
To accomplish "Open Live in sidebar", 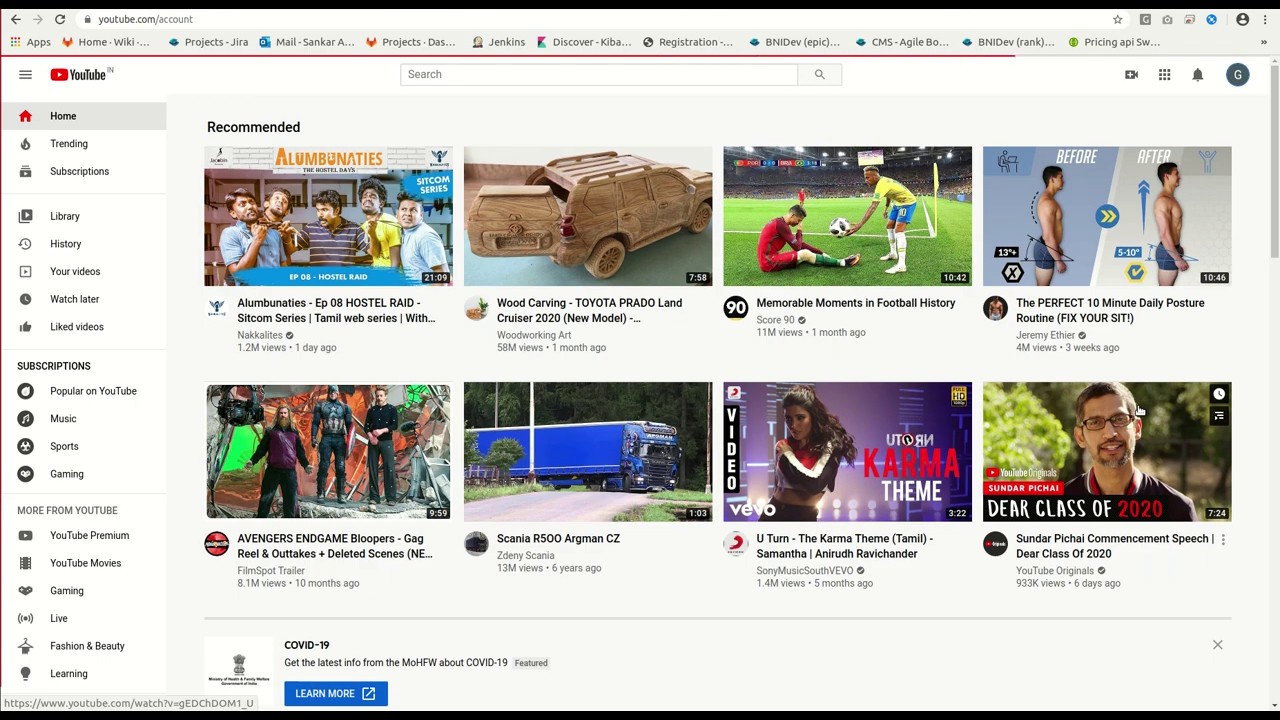I will click(x=83, y=618).
